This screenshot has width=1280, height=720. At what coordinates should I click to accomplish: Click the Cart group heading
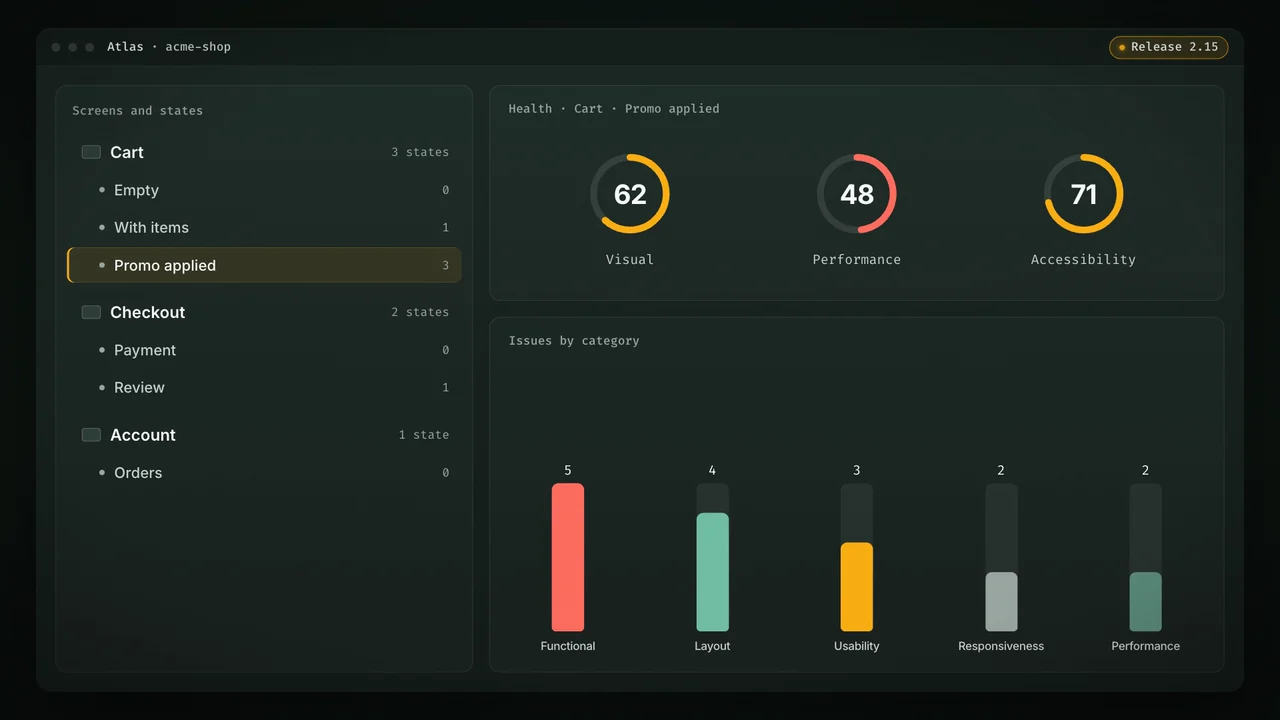point(127,152)
